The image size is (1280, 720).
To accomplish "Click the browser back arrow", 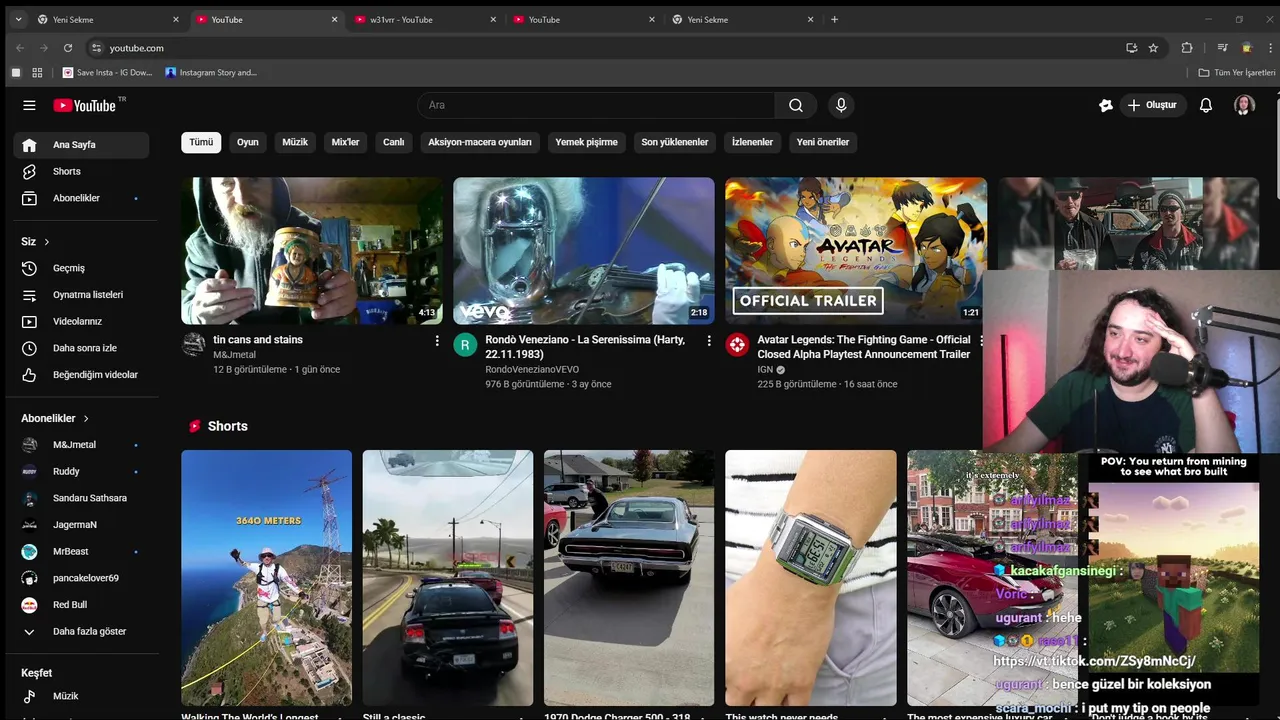I will [x=20, y=48].
